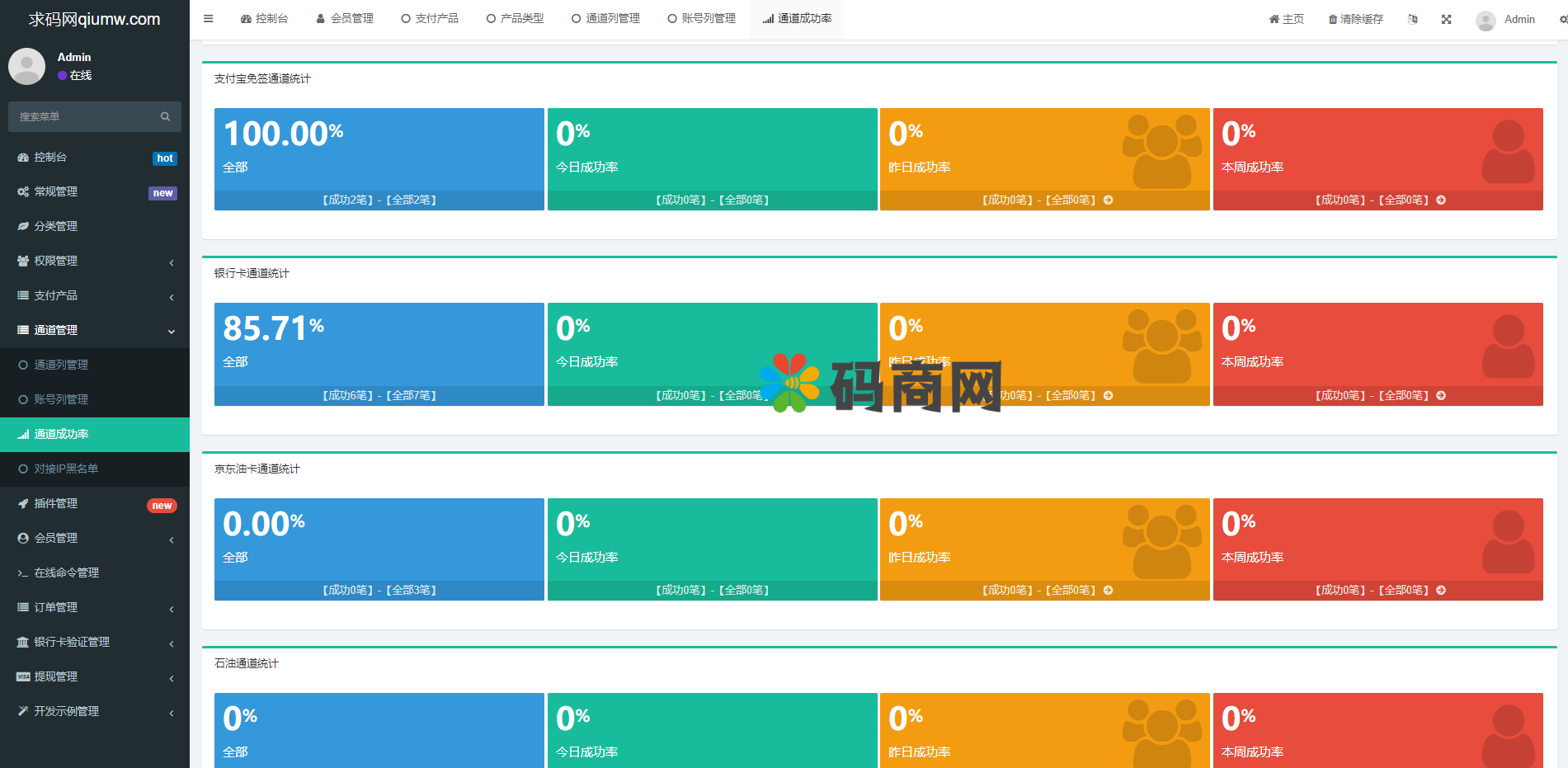Click the 搜索菜单 search input field
Image resolution: width=1568 pixels, height=768 pixels.
[82, 117]
